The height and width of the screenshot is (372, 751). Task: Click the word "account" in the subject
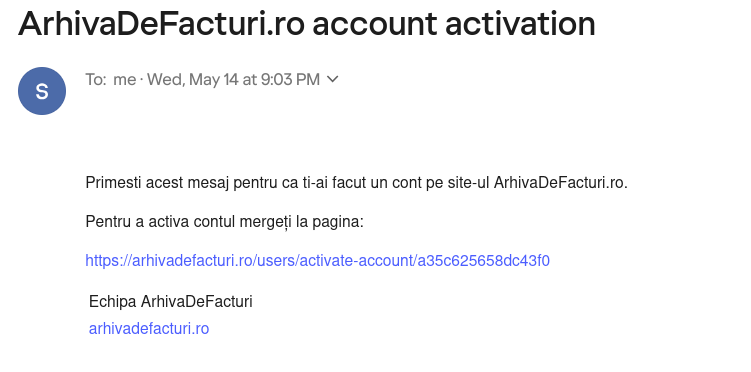(x=375, y=24)
